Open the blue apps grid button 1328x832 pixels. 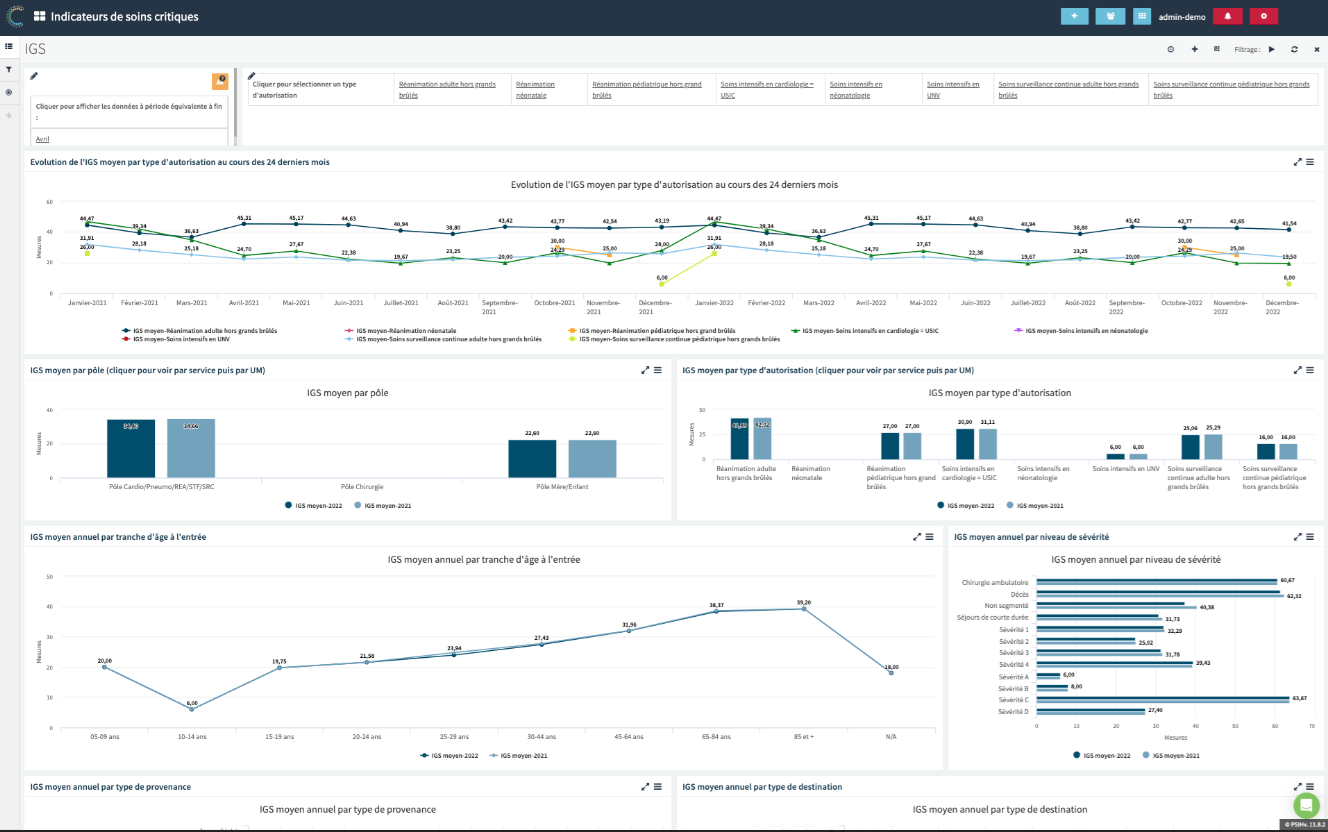point(1142,16)
